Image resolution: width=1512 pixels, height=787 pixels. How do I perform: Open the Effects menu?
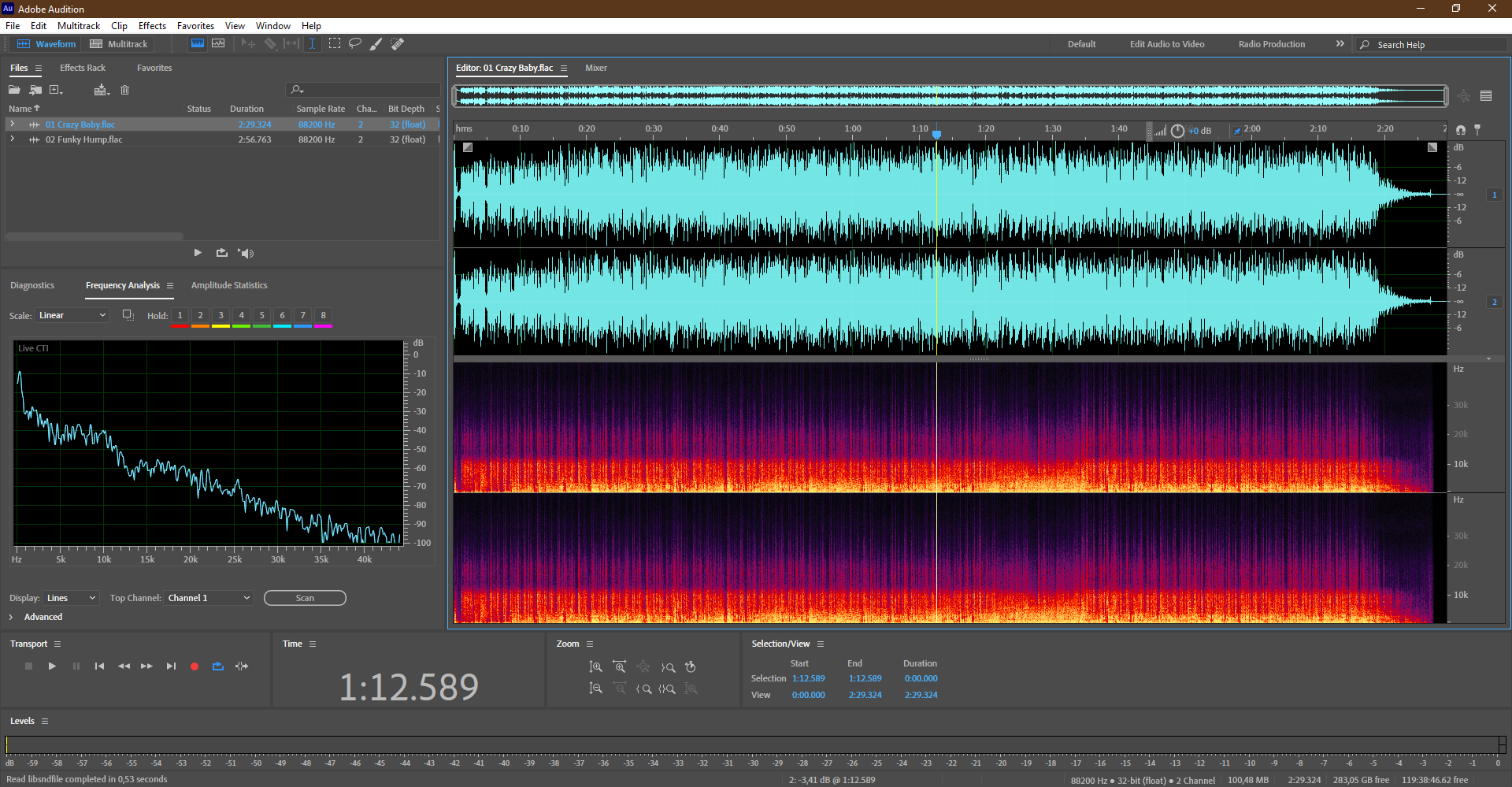(152, 26)
